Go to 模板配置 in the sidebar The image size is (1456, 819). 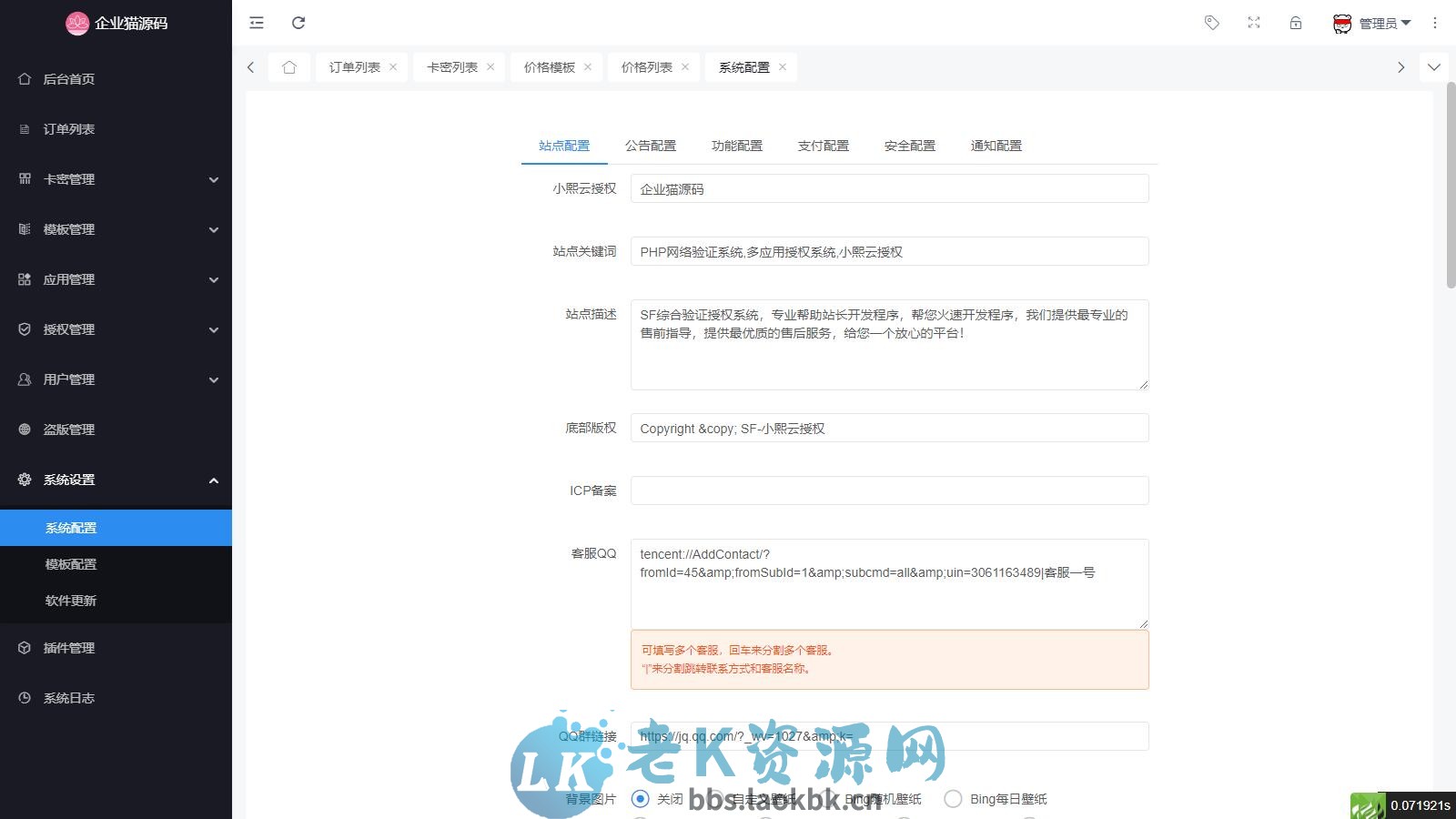click(72, 563)
